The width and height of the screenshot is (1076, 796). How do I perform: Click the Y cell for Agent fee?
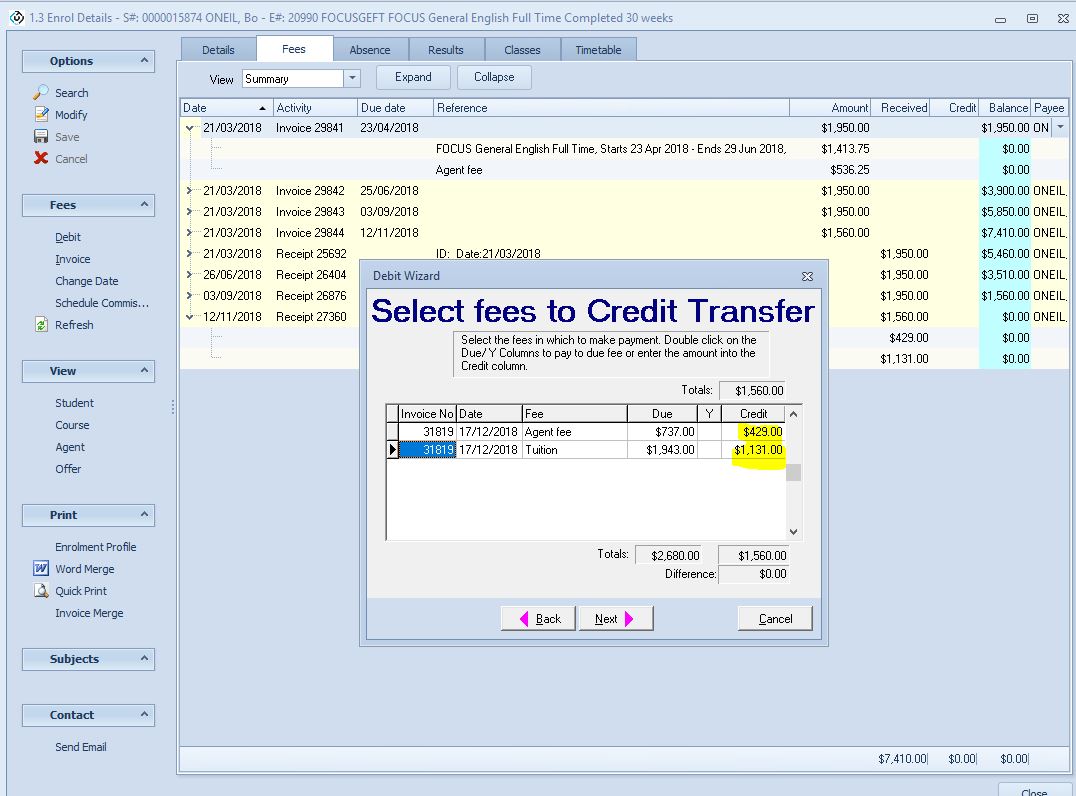coord(709,432)
